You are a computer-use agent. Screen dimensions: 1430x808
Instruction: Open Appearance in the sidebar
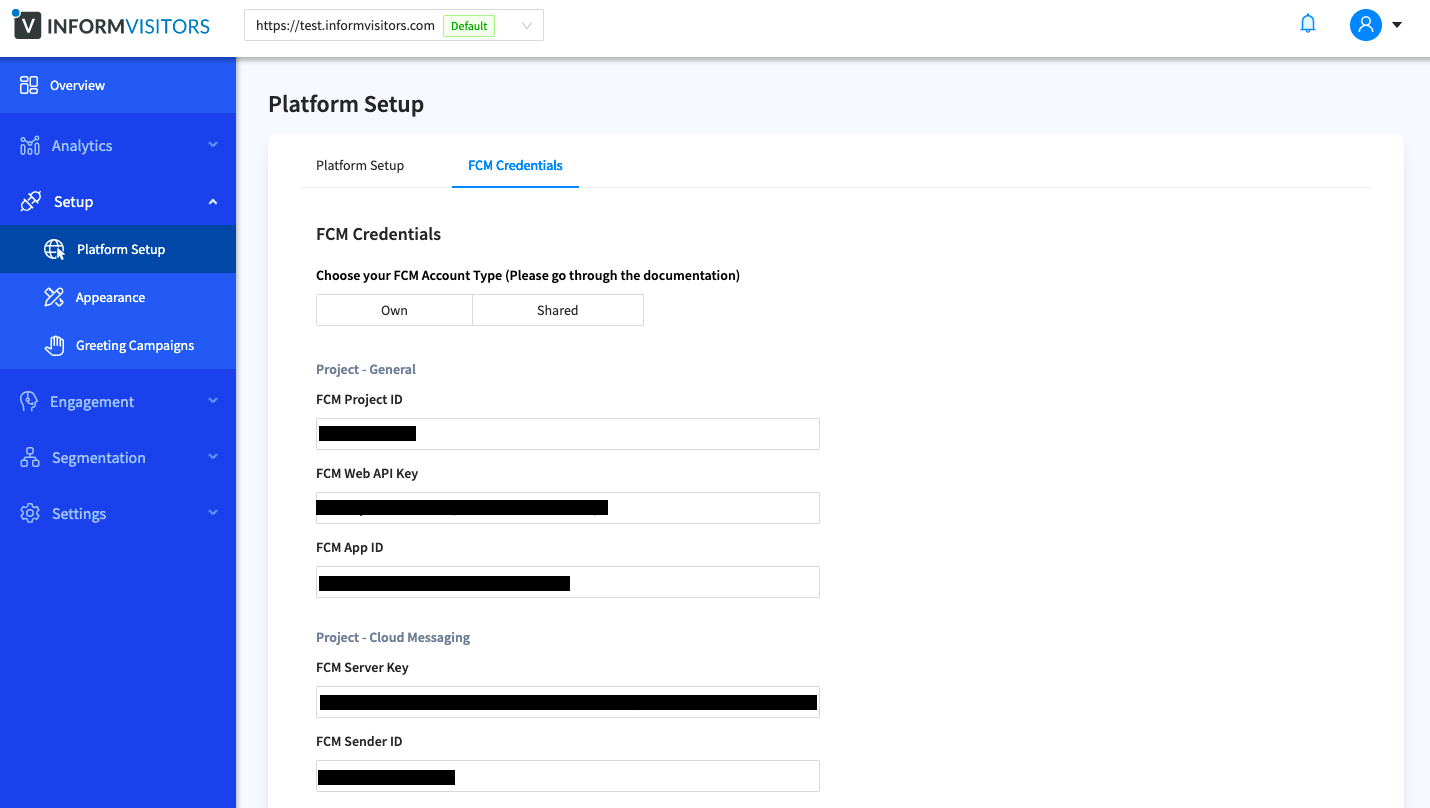(118, 297)
